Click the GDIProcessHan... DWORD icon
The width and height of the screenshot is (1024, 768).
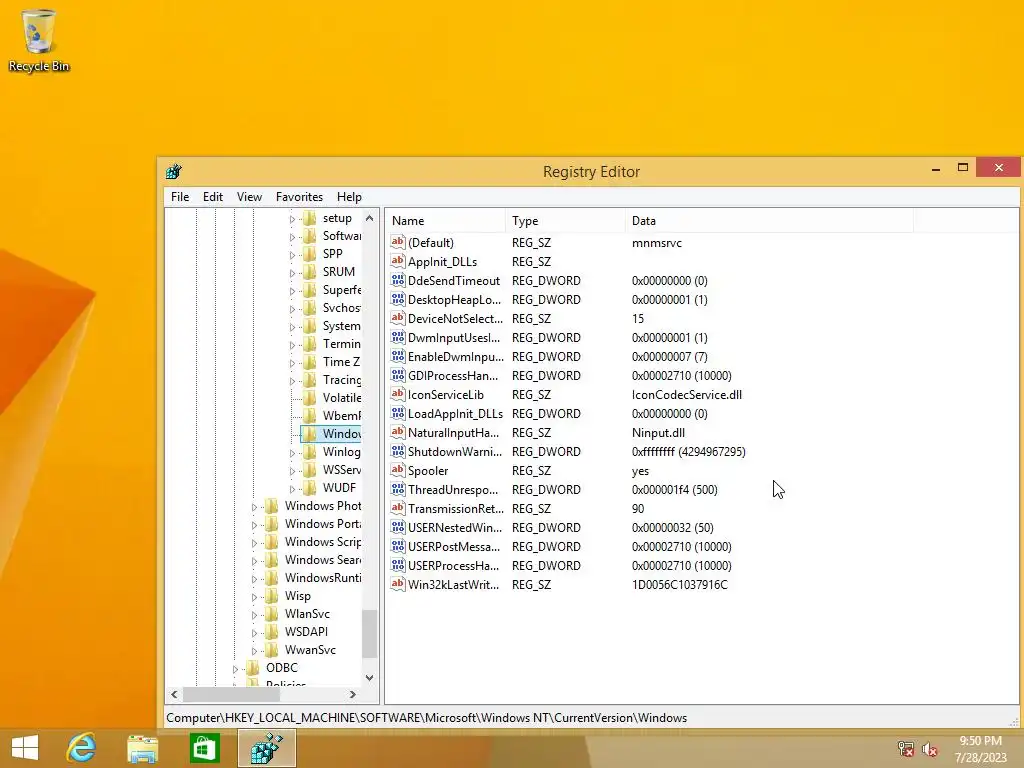(398, 376)
